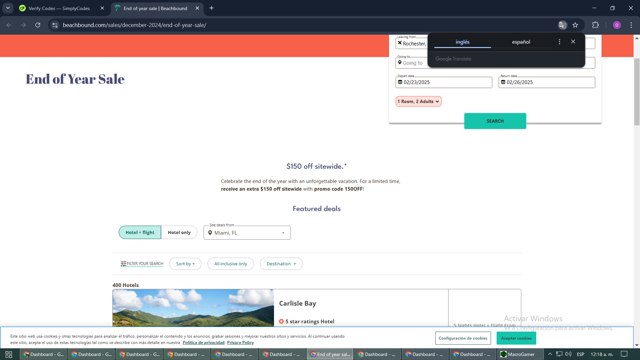The width and height of the screenshot is (640, 360).
Task: Click the address bar URL
Action: pyautogui.click(x=134, y=25)
